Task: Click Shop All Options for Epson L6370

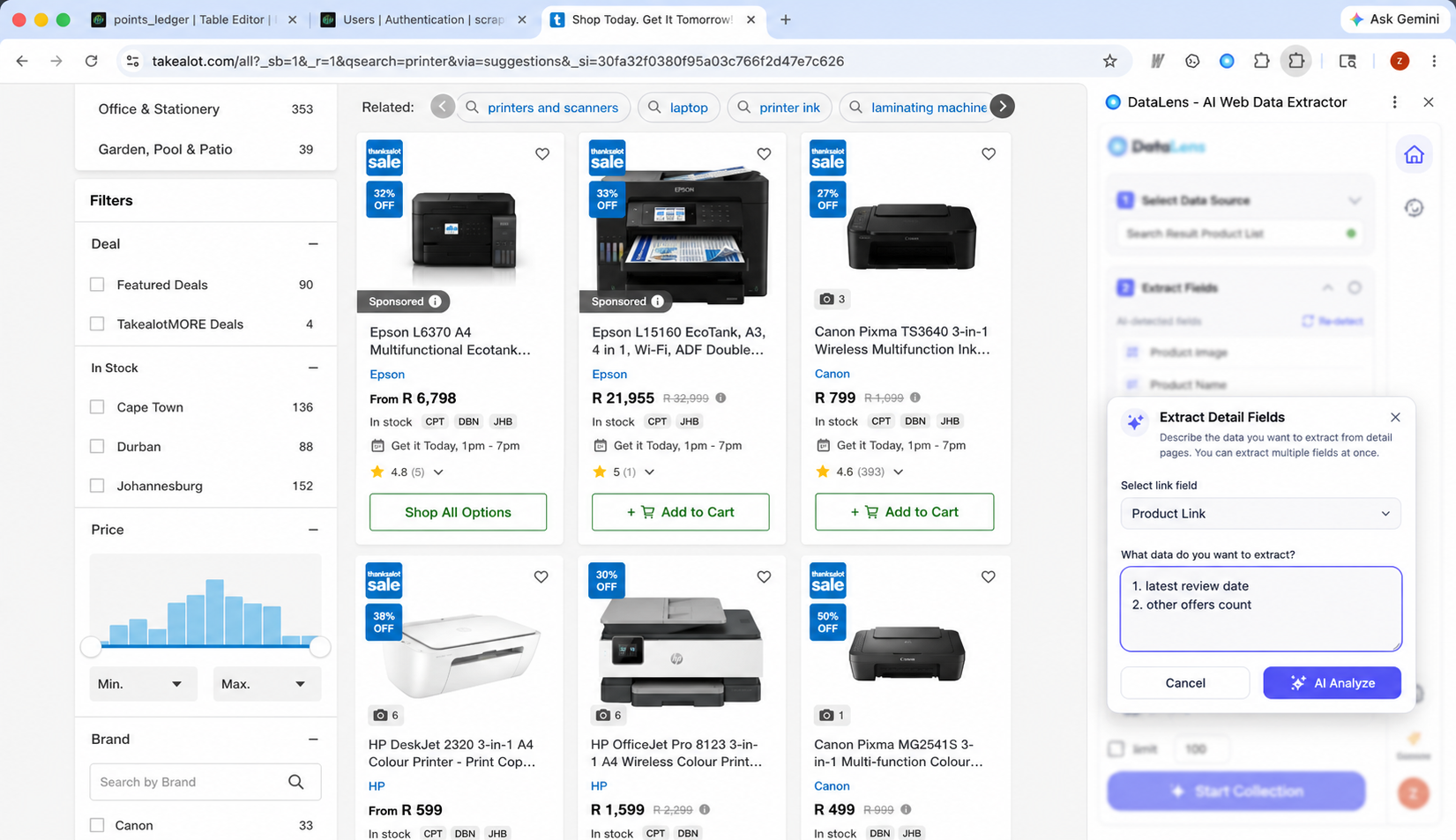Action: point(458,512)
